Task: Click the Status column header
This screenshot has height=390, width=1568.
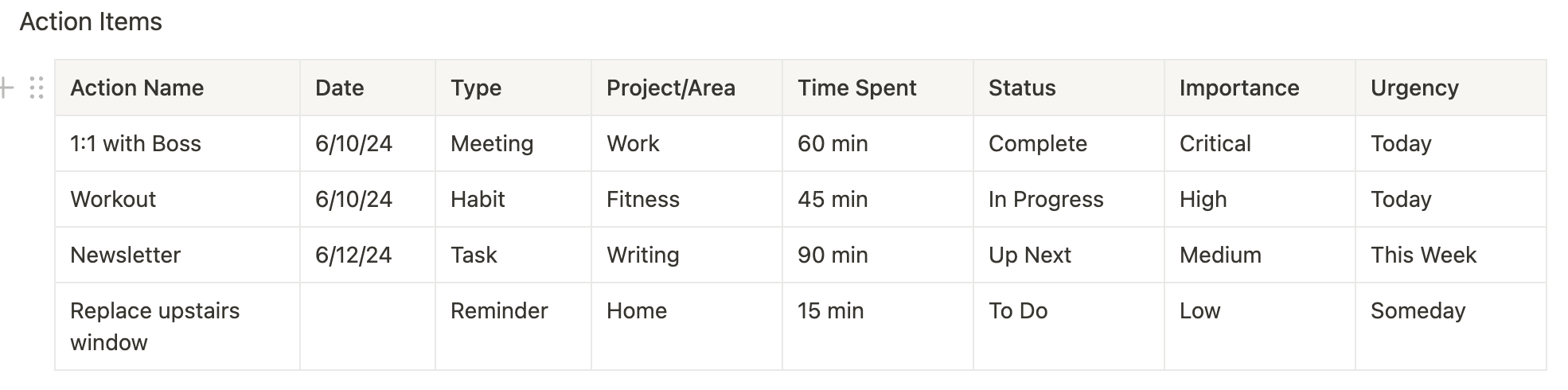Action: click(1069, 88)
